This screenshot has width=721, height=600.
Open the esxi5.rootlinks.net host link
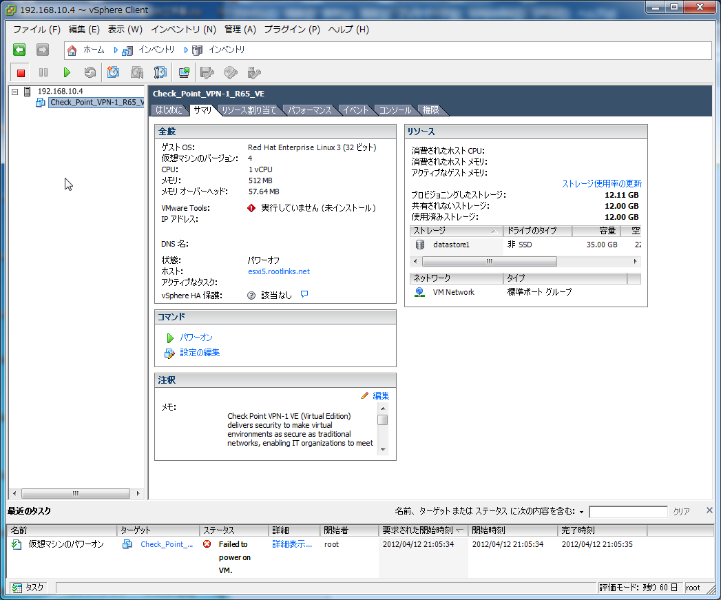[x=279, y=271]
